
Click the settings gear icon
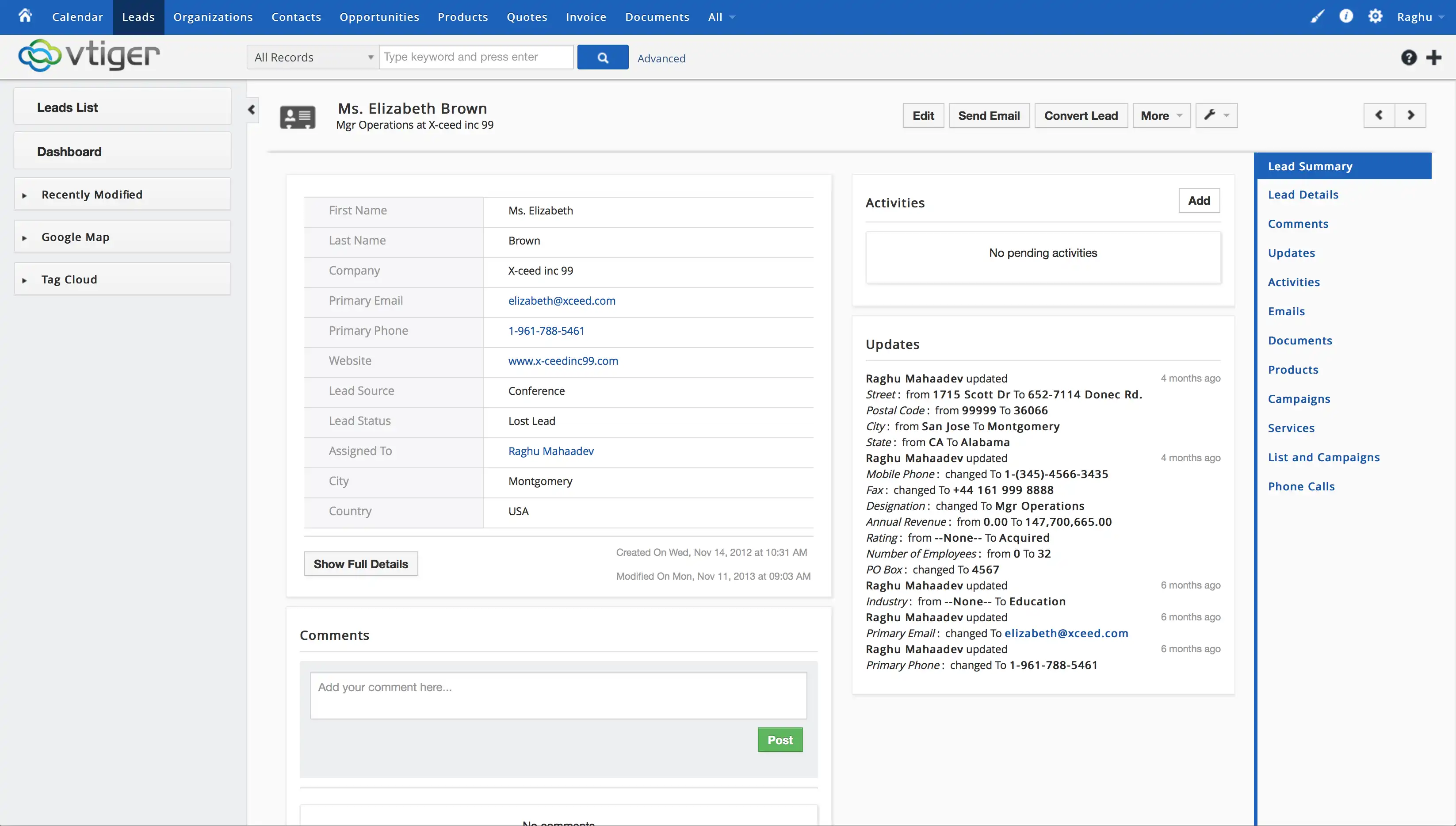tap(1375, 16)
